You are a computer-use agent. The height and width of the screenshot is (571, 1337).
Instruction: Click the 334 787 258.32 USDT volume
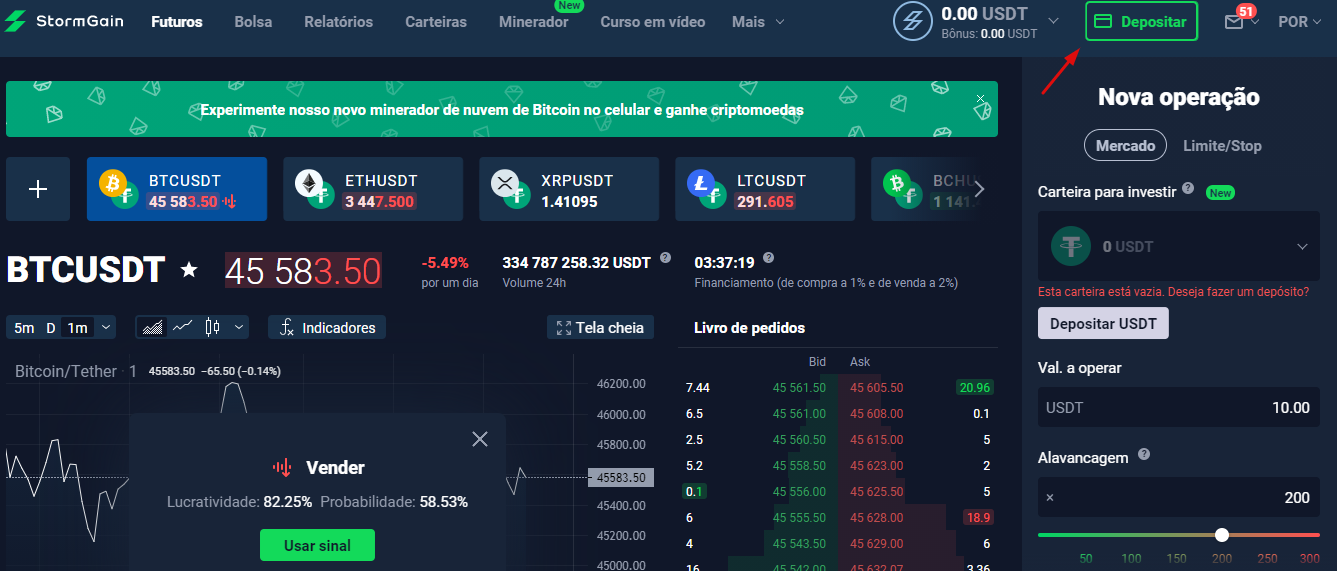pyautogui.click(x=576, y=263)
